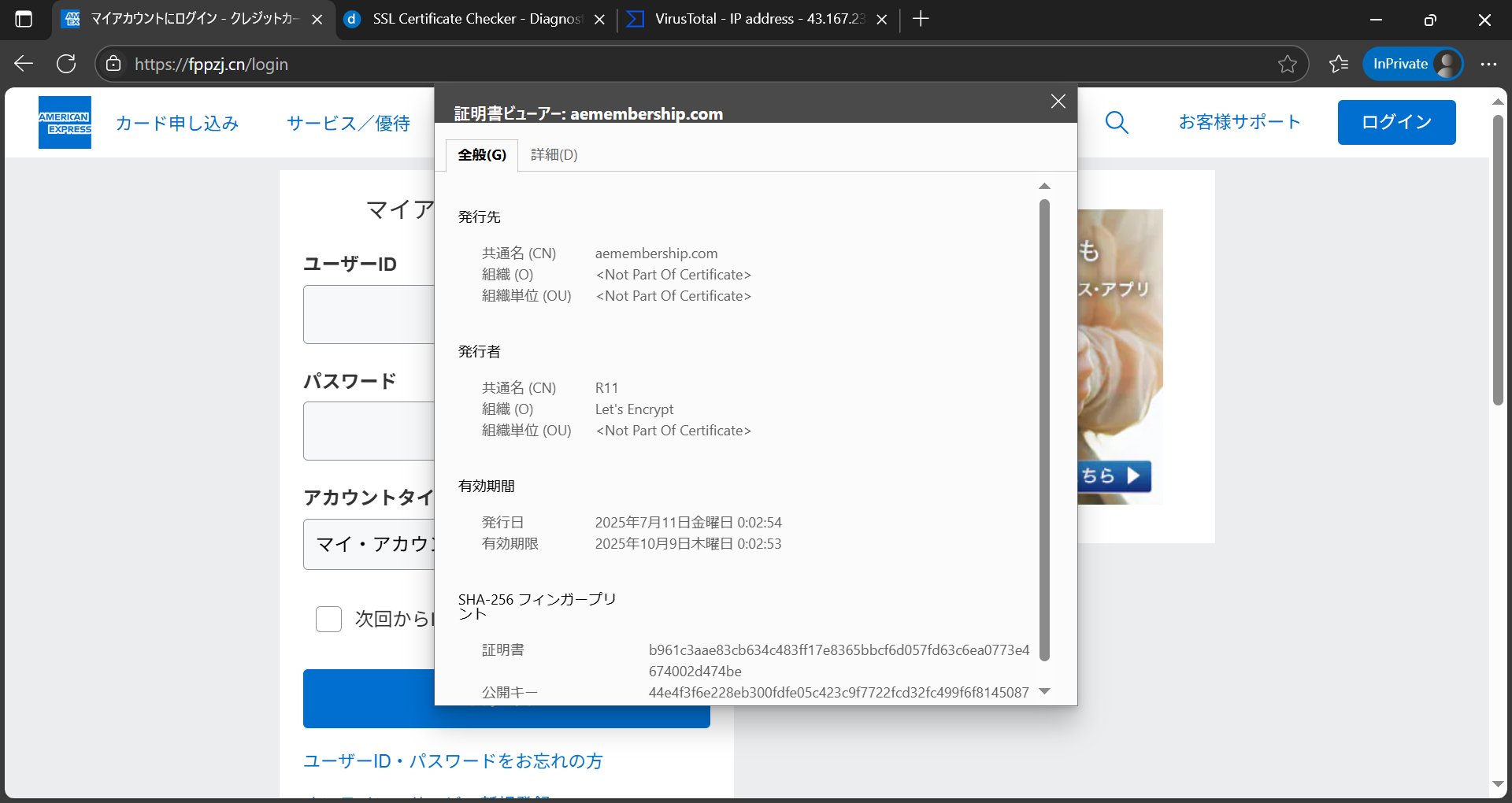Focus the ユーザーID input field
Image resolution: width=1512 pixels, height=803 pixels.
point(369,314)
